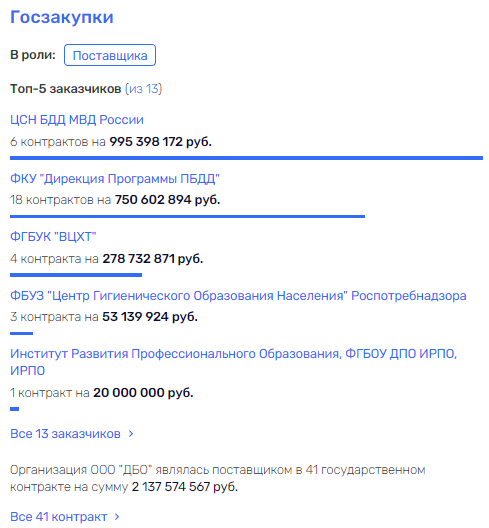Open ЦСН БДД МВД России customer link
The height and width of the screenshot is (528, 489).
tap(77, 120)
